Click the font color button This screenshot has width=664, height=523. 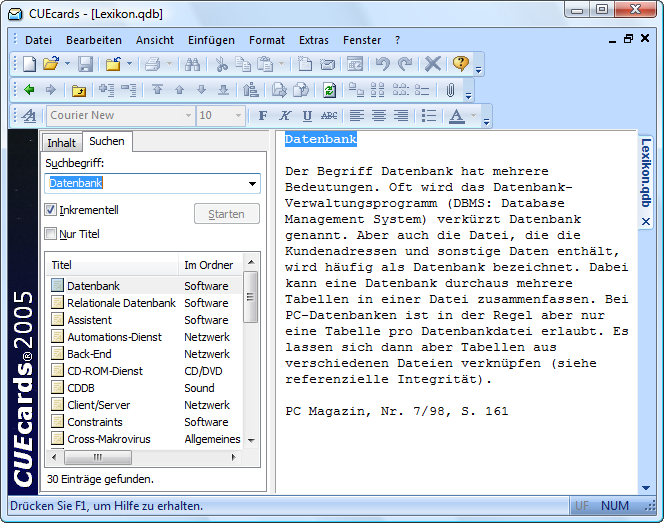456,116
